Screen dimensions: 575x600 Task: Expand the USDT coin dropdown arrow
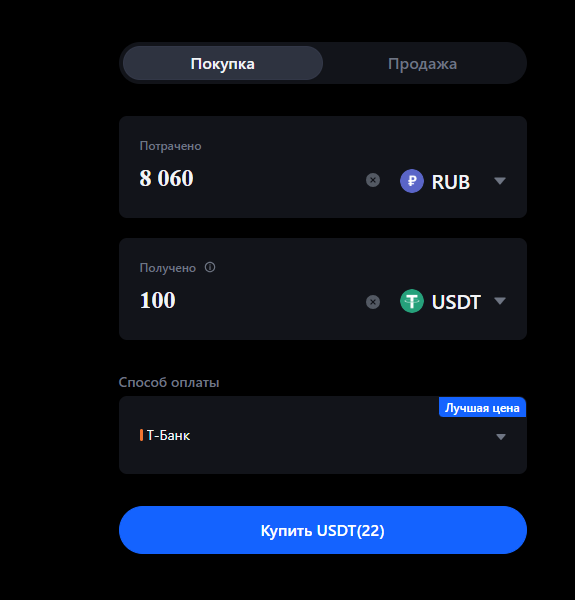click(500, 301)
